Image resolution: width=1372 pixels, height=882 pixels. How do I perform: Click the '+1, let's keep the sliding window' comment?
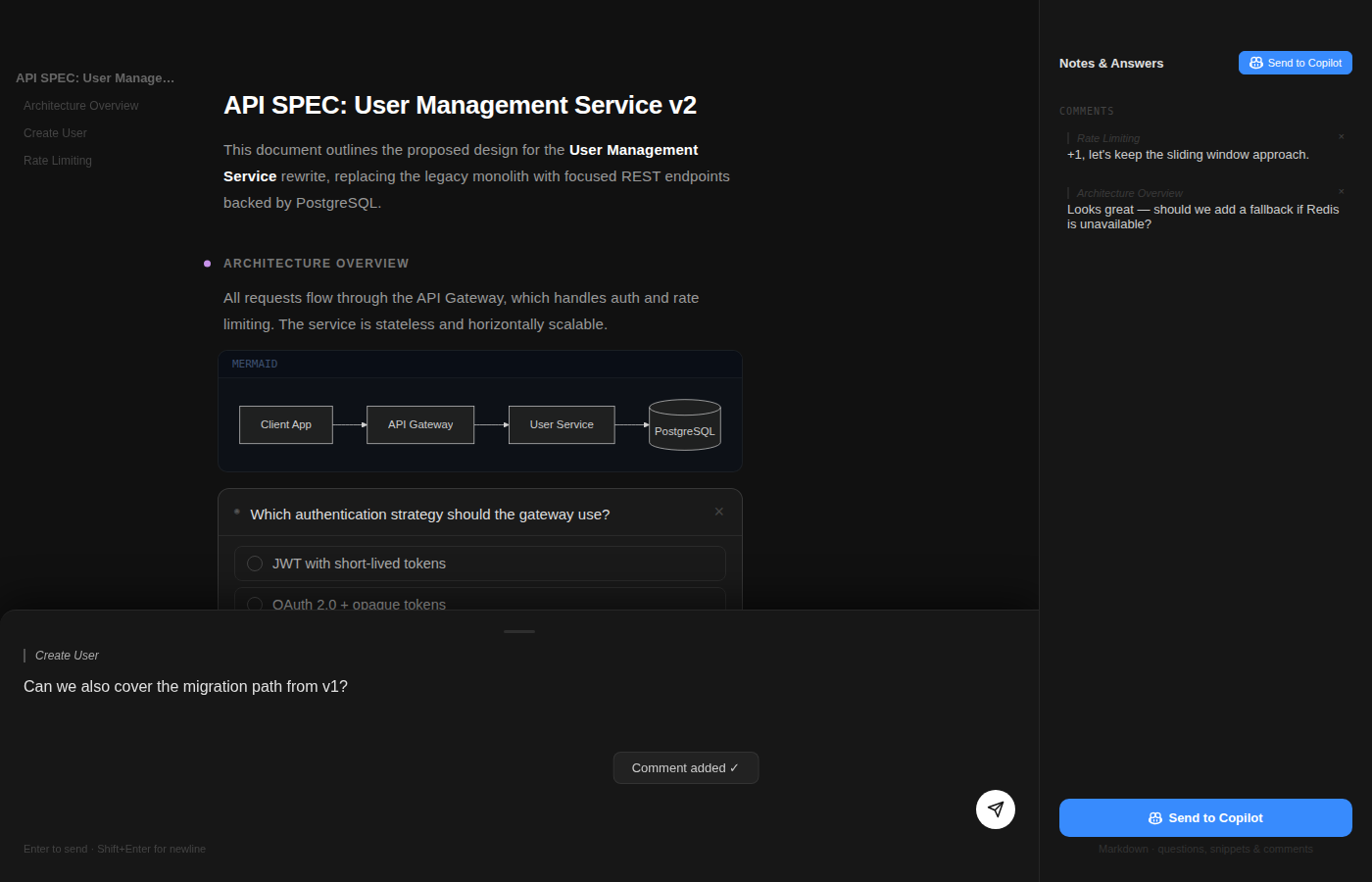coord(1188,155)
